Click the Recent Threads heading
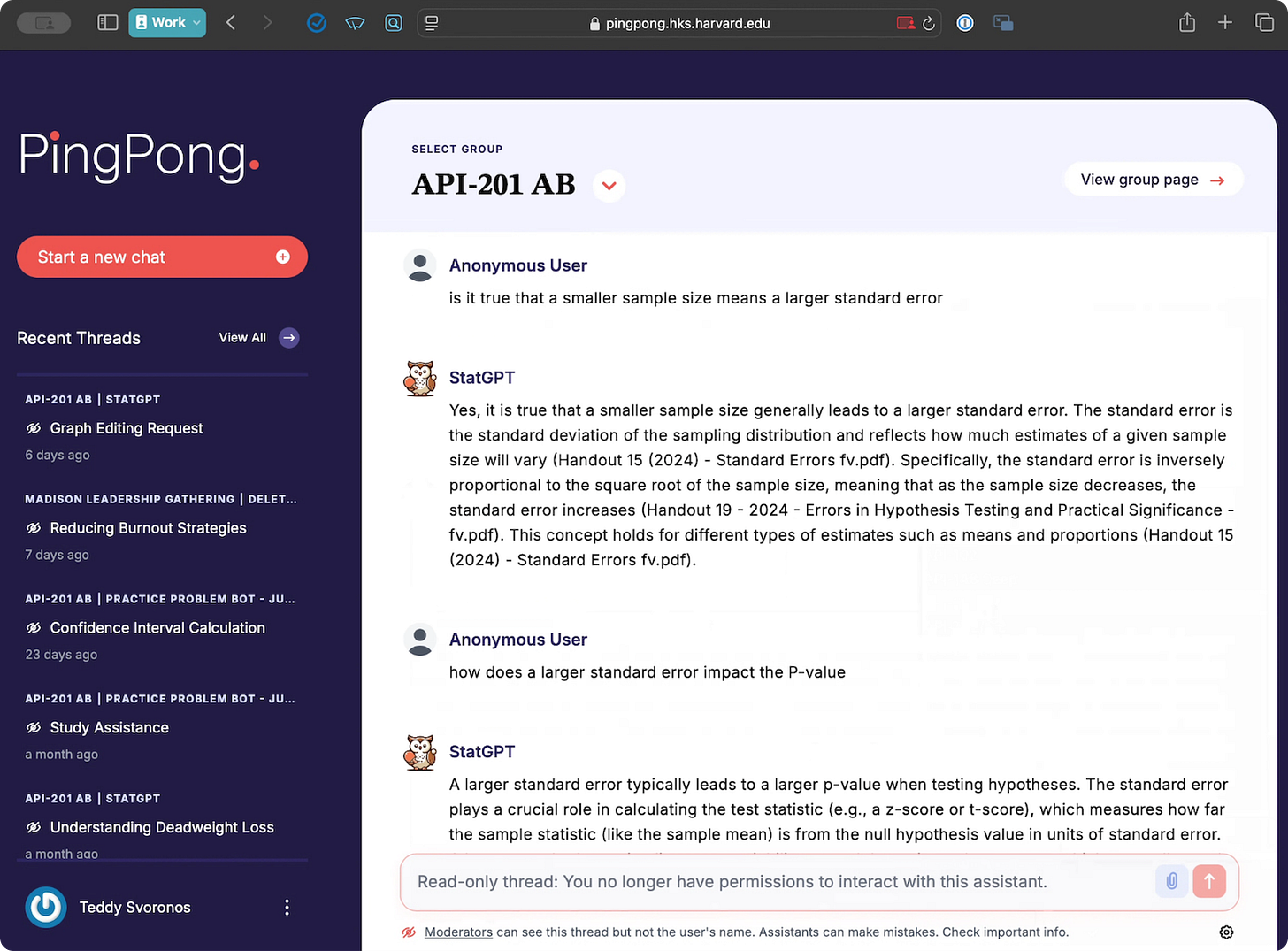 [79, 338]
